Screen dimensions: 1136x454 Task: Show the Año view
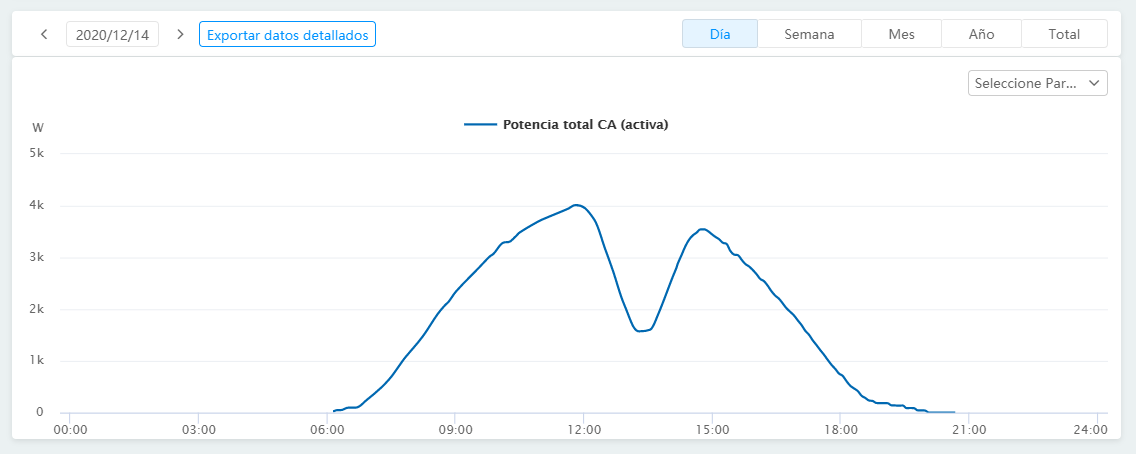point(981,34)
